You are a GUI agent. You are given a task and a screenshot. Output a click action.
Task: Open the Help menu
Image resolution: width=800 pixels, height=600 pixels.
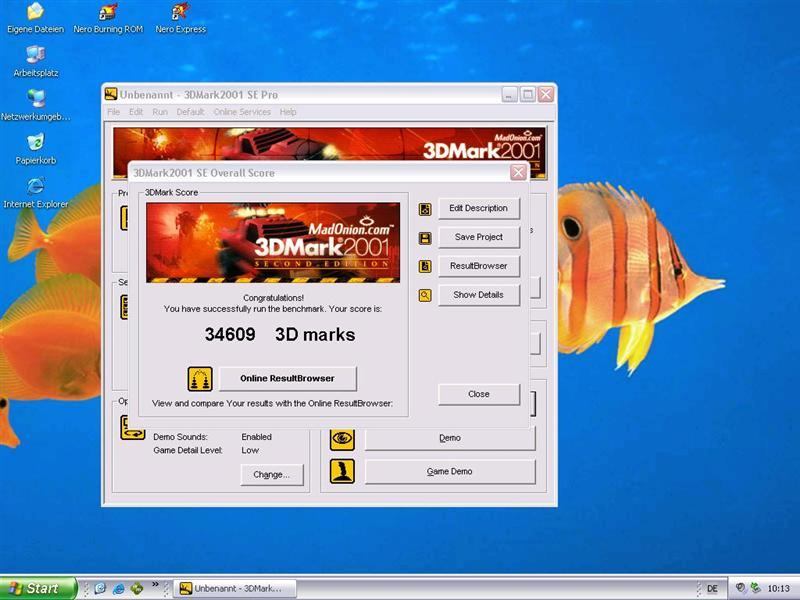tap(288, 112)
